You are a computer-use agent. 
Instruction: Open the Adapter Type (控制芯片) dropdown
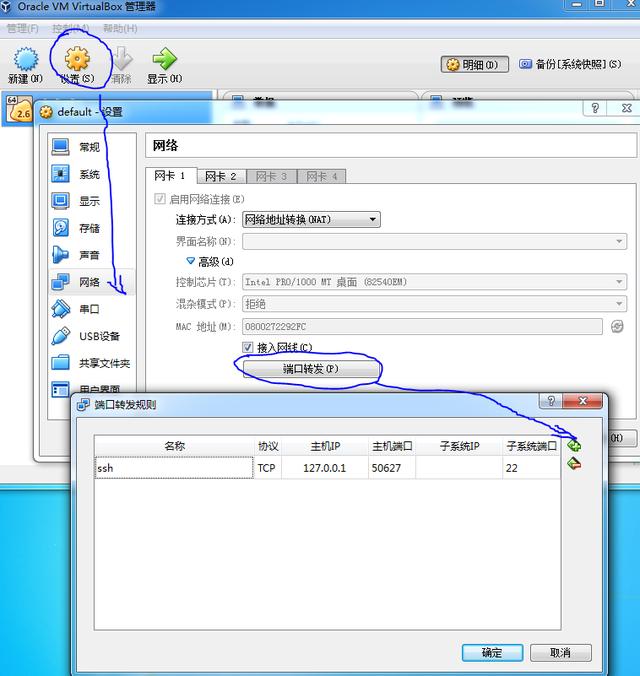pos(434,282)
